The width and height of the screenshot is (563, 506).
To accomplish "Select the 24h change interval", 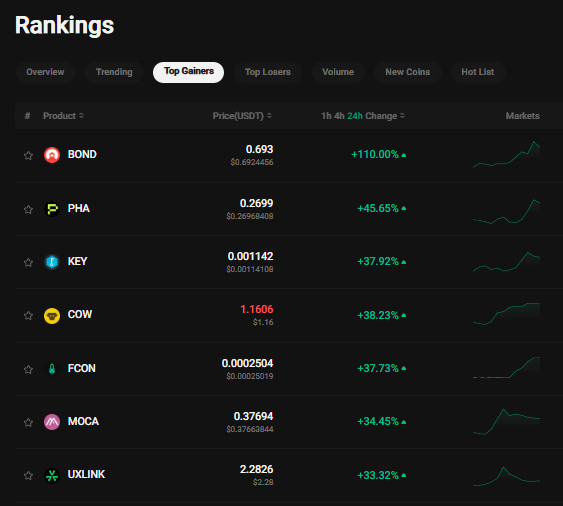I will click(355, 116).
